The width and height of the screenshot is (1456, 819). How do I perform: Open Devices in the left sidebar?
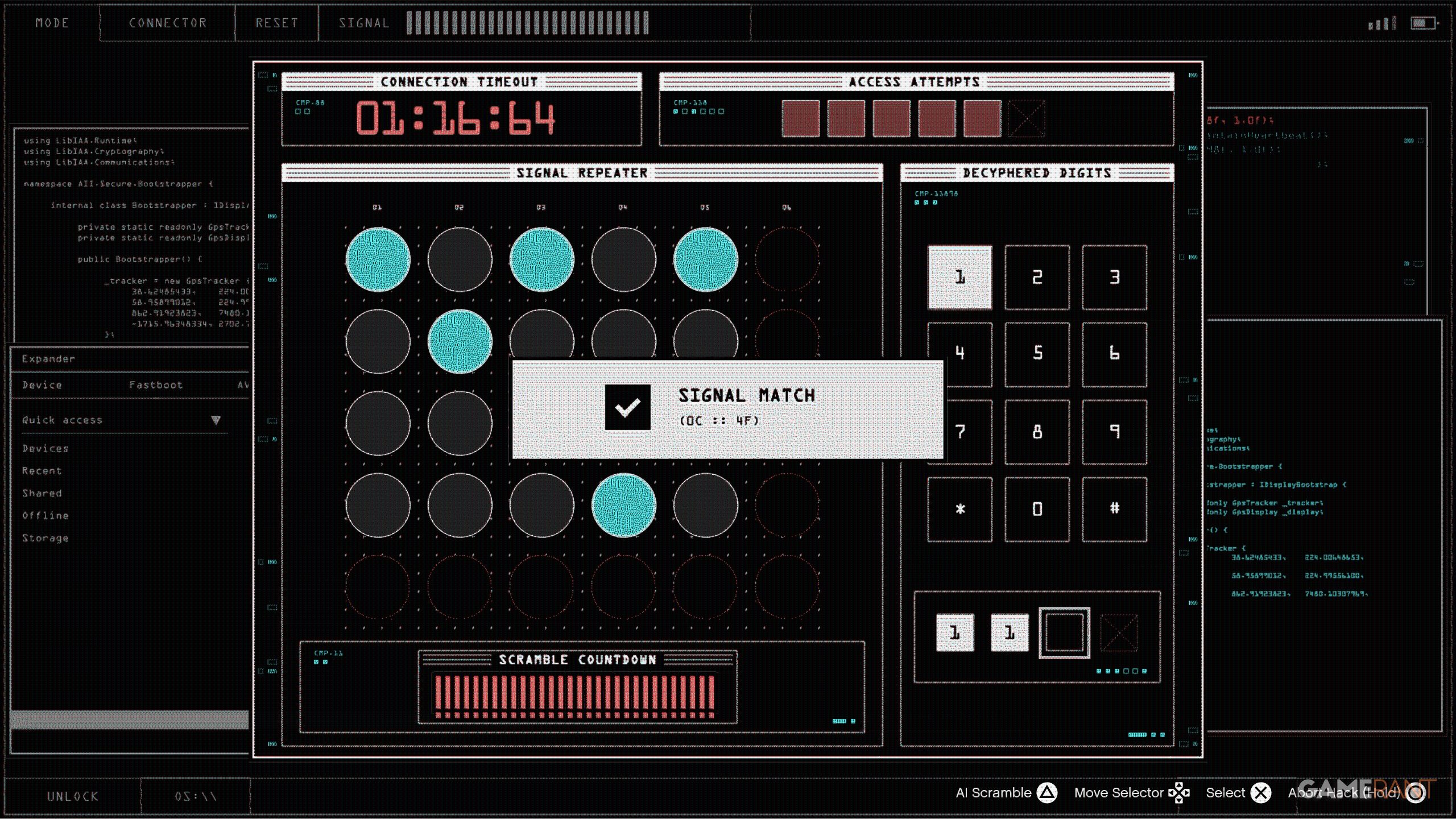[x=45, y=449]
